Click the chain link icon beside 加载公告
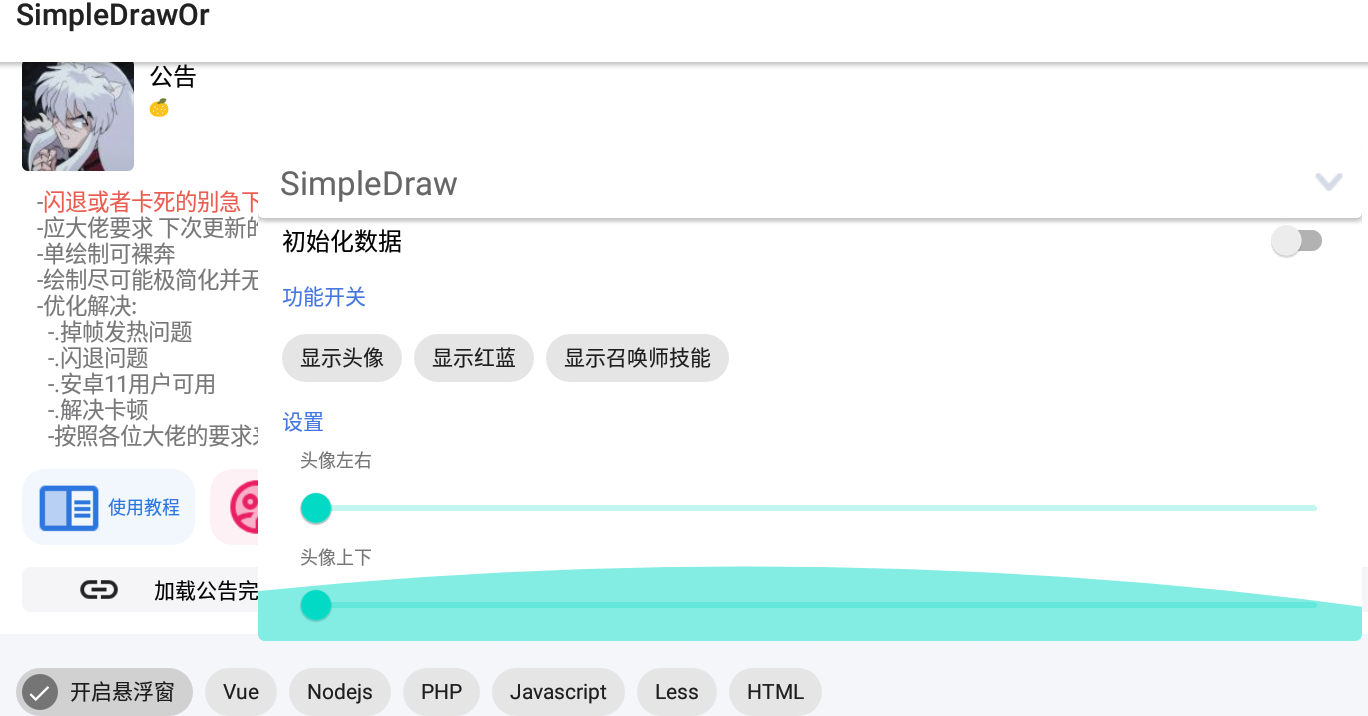This screenshot has height=716, width=1368. [x=99, y=590]
